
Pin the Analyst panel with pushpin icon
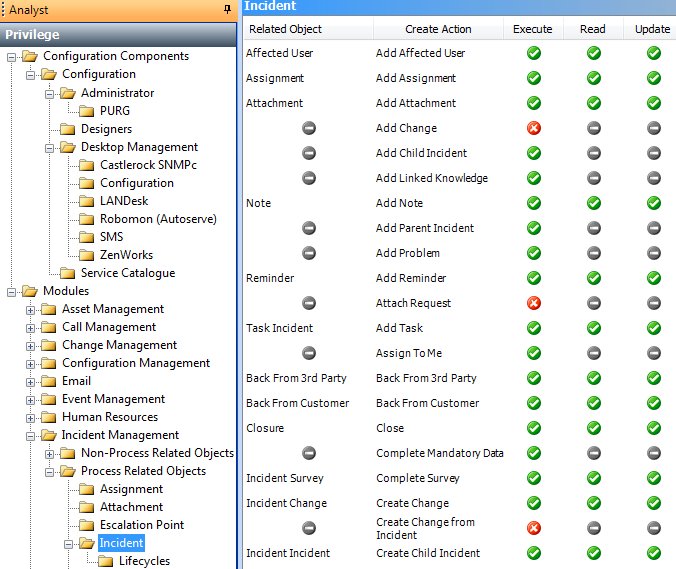(227, 9)
